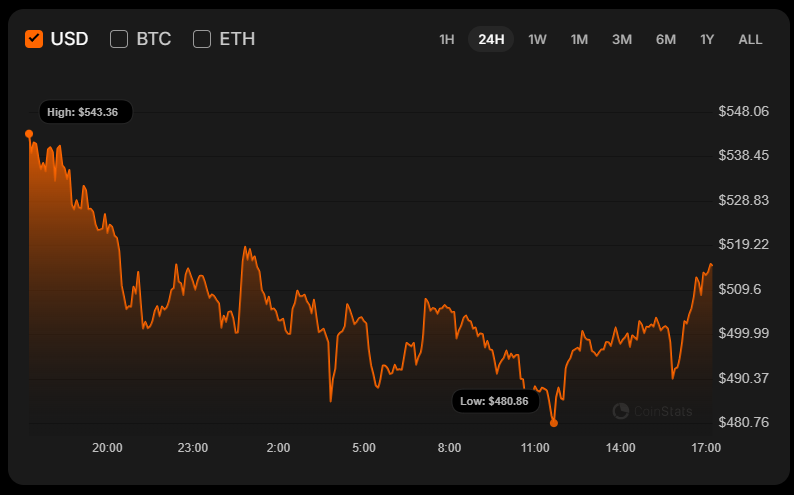Click the $480.76 price axis label
The width and height of the screenshot is (794, 495).
(743, 422)
